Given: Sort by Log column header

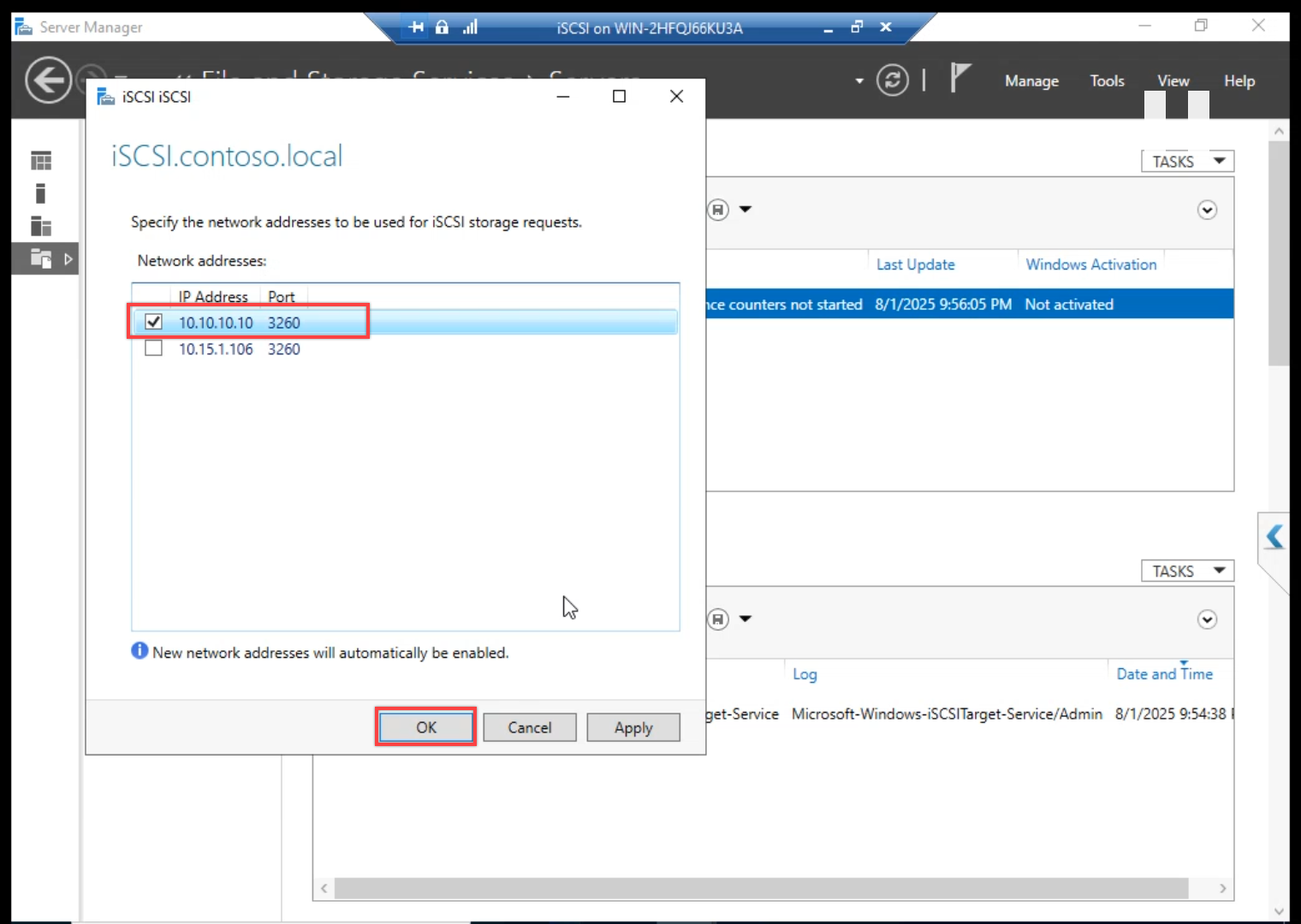Looking at the screenshot, I should pos(805,674).
